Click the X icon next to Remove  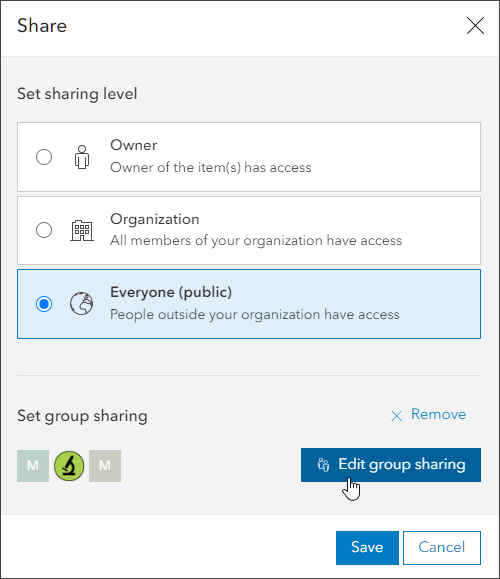tap(397, 416)
